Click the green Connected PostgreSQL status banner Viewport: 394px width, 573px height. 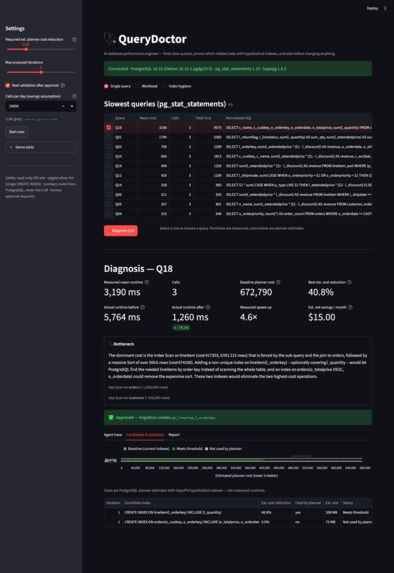click(238, 69)
